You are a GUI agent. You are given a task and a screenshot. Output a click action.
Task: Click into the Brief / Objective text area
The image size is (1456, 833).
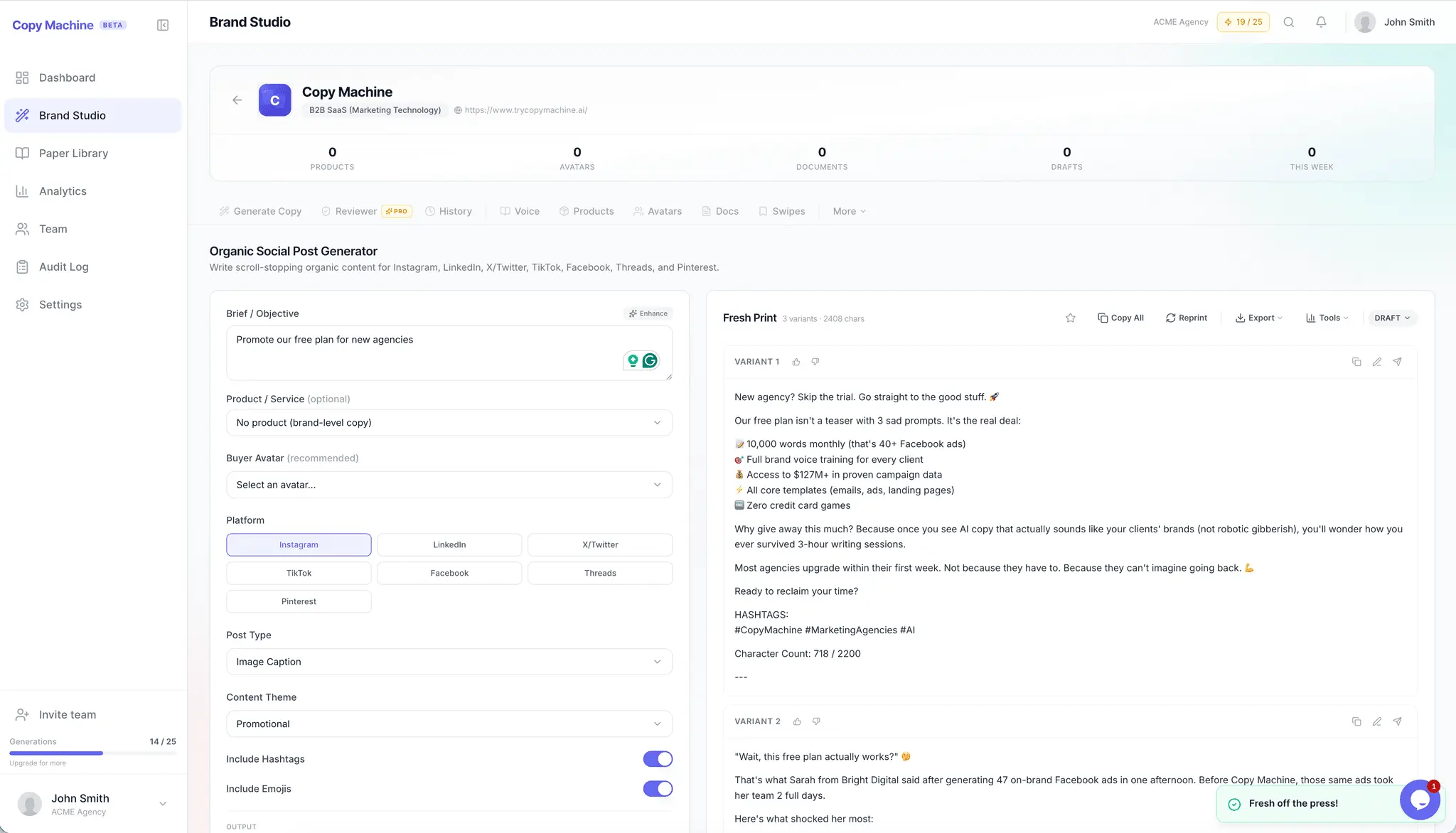tap(449, 353)
